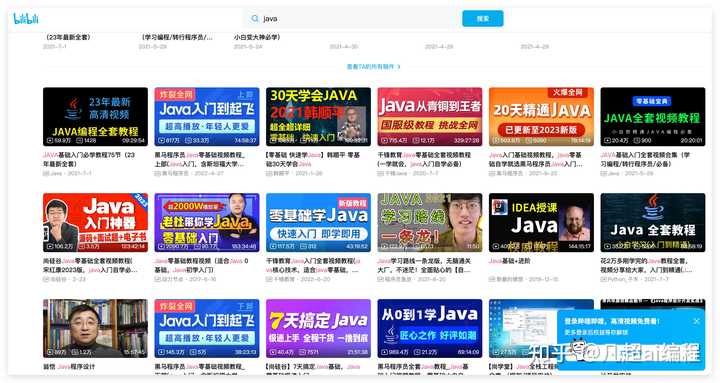Click play-count icon on 'JAVA全套视频教程' thumbnail
The width and height of the screenshot is (720, 383).
tap(608, 141)
